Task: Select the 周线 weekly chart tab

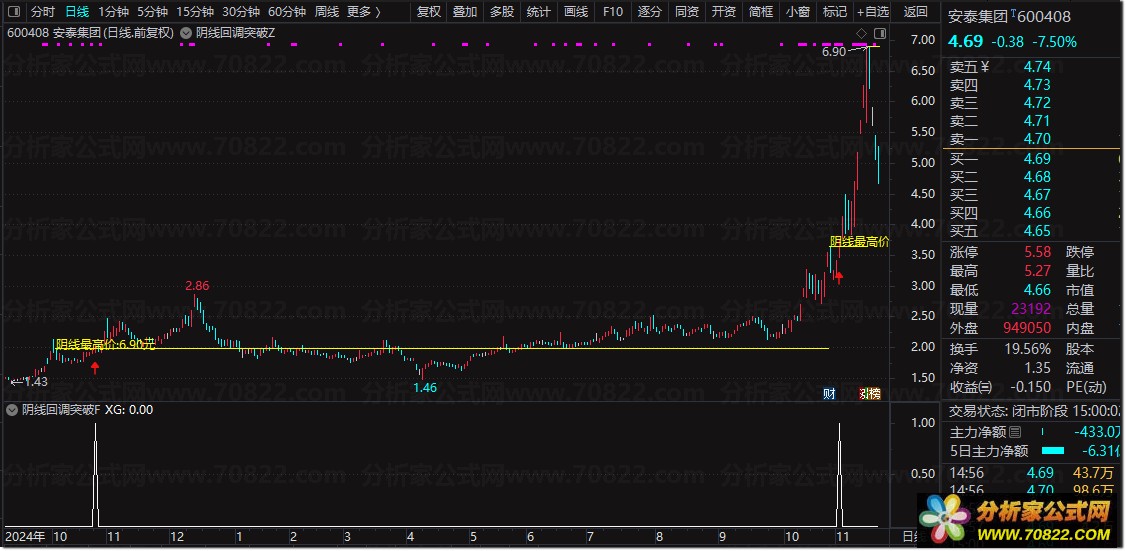Action: [x=327, y=12]
